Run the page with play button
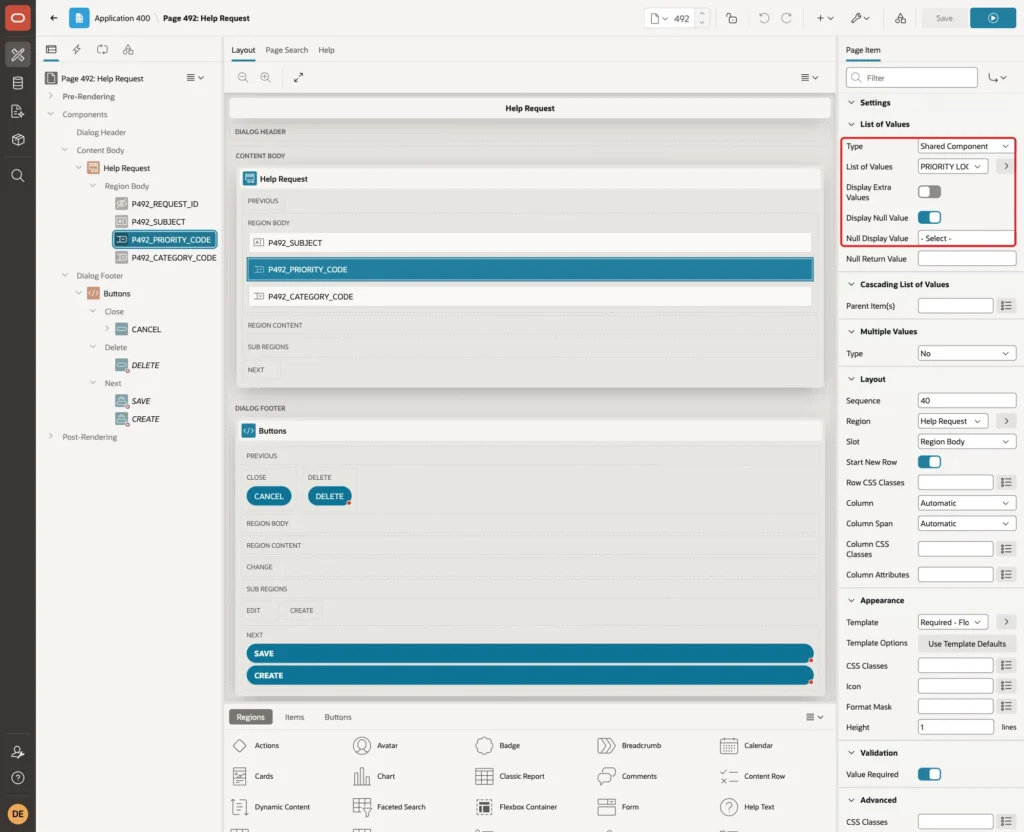 (993, 18)
